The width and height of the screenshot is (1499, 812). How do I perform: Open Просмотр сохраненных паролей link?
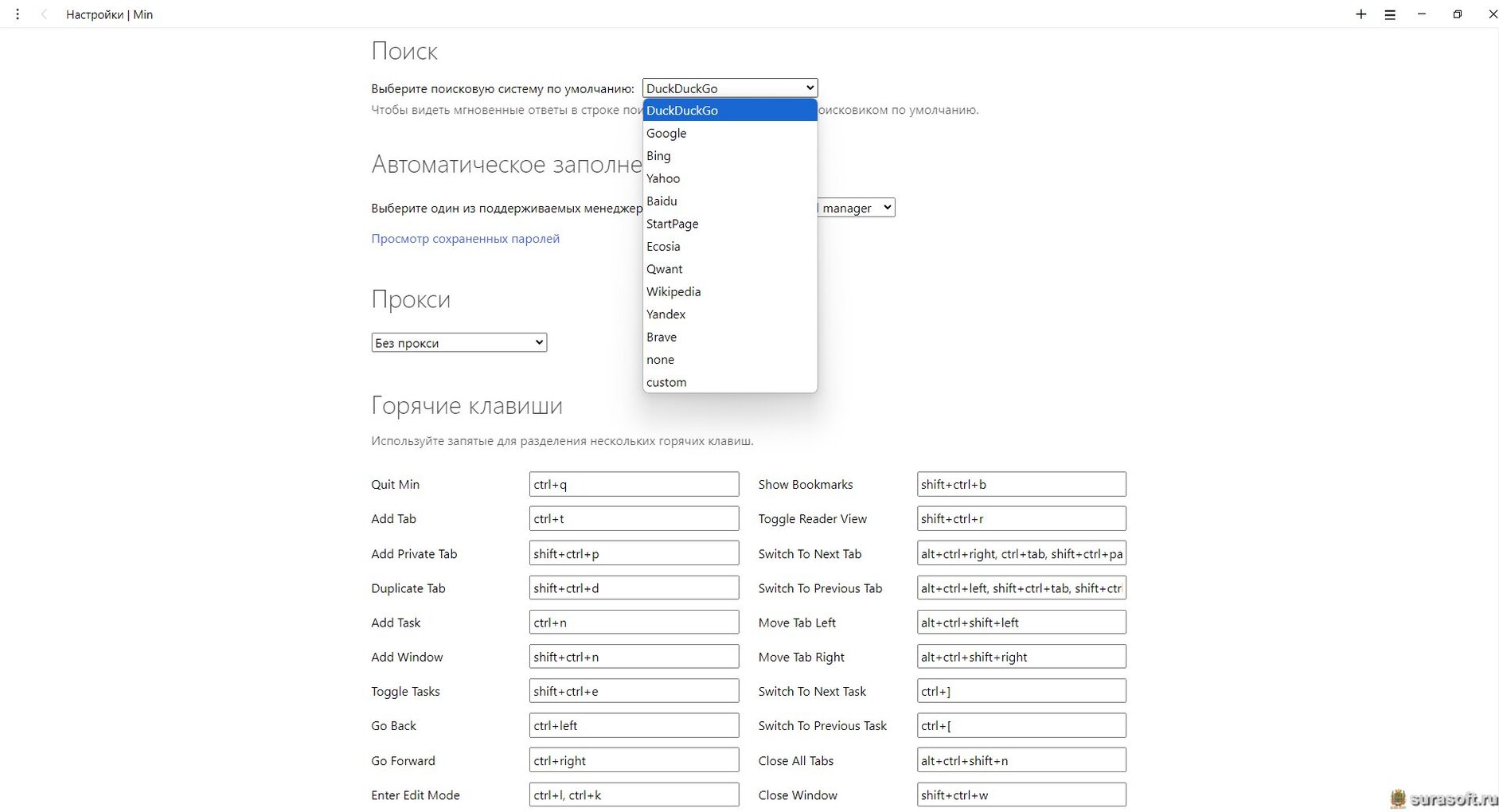465,238
